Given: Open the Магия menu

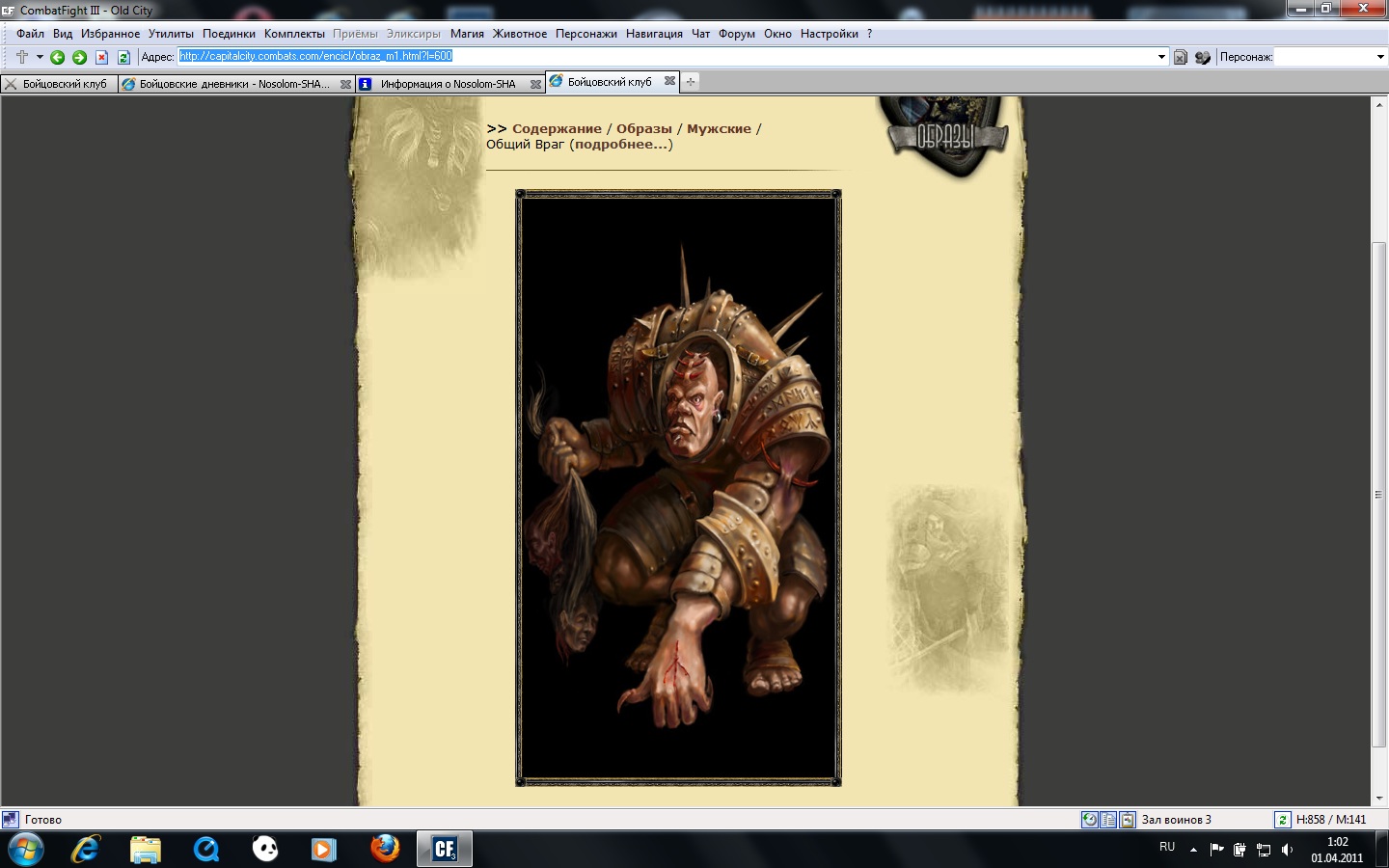Looking at the screenshot, I should [467, 34].
